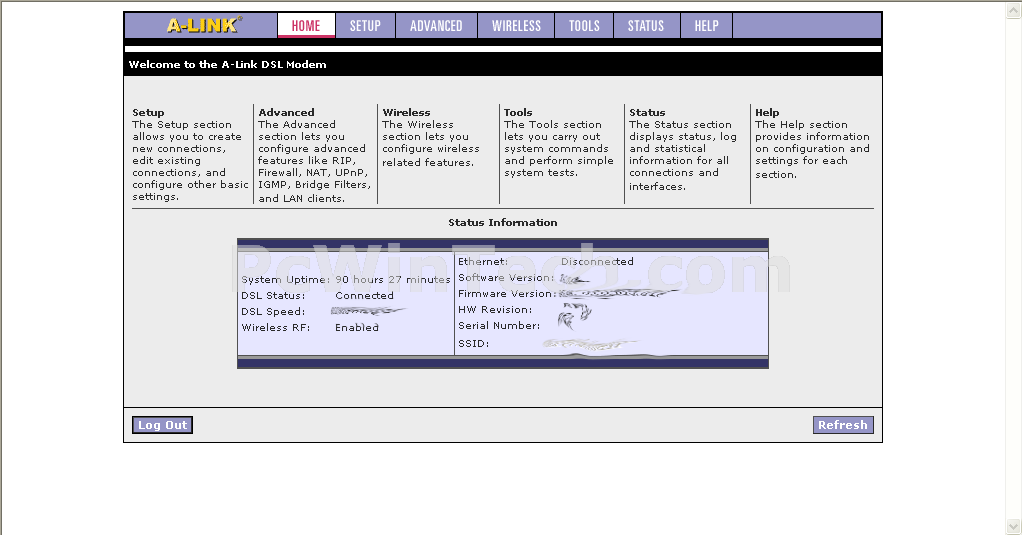This screenshot has height=535, width=1022.
Task: Click the Status Information title
Action: (503, 222)
